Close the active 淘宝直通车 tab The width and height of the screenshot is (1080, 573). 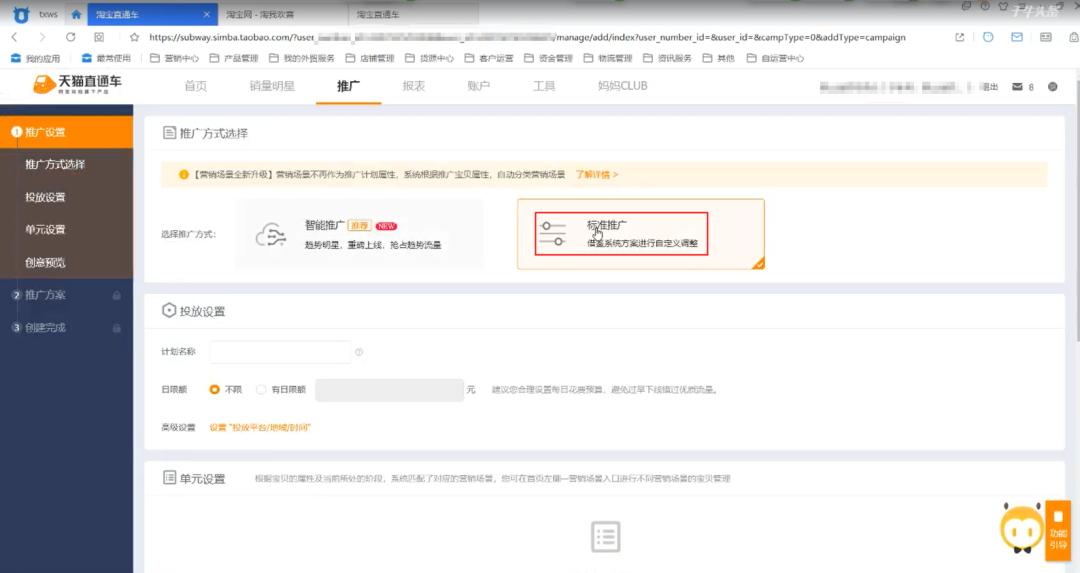pyautogui.click(x=207, y=14)
